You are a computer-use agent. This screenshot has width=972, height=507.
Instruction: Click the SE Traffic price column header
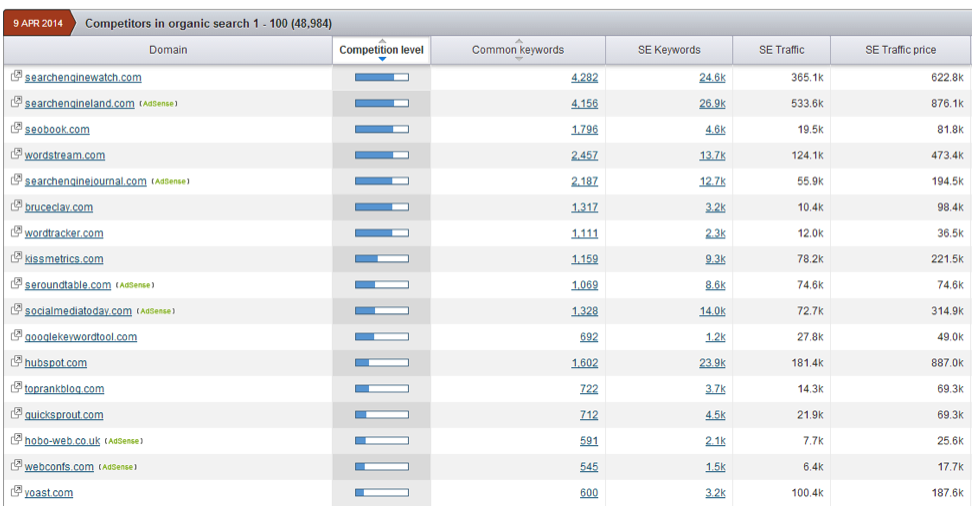click(900, 50)
